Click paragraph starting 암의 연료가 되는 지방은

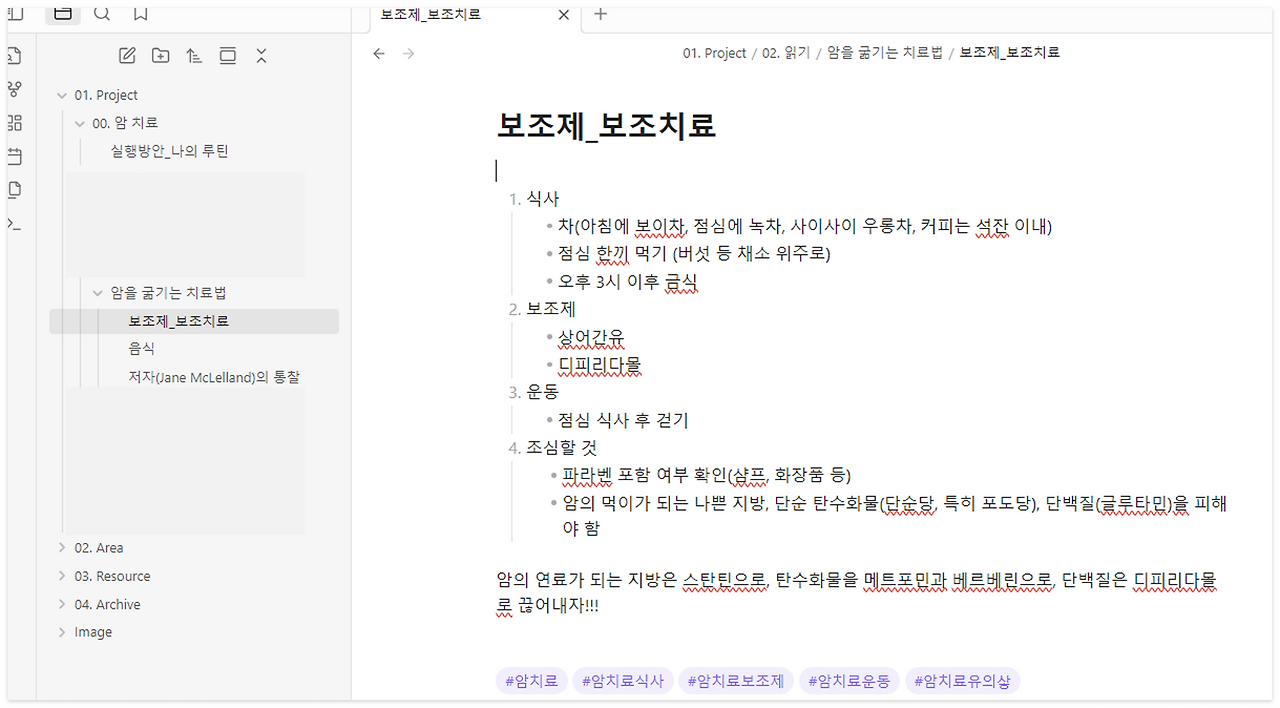pyautogui.click(x=857, y=593)
